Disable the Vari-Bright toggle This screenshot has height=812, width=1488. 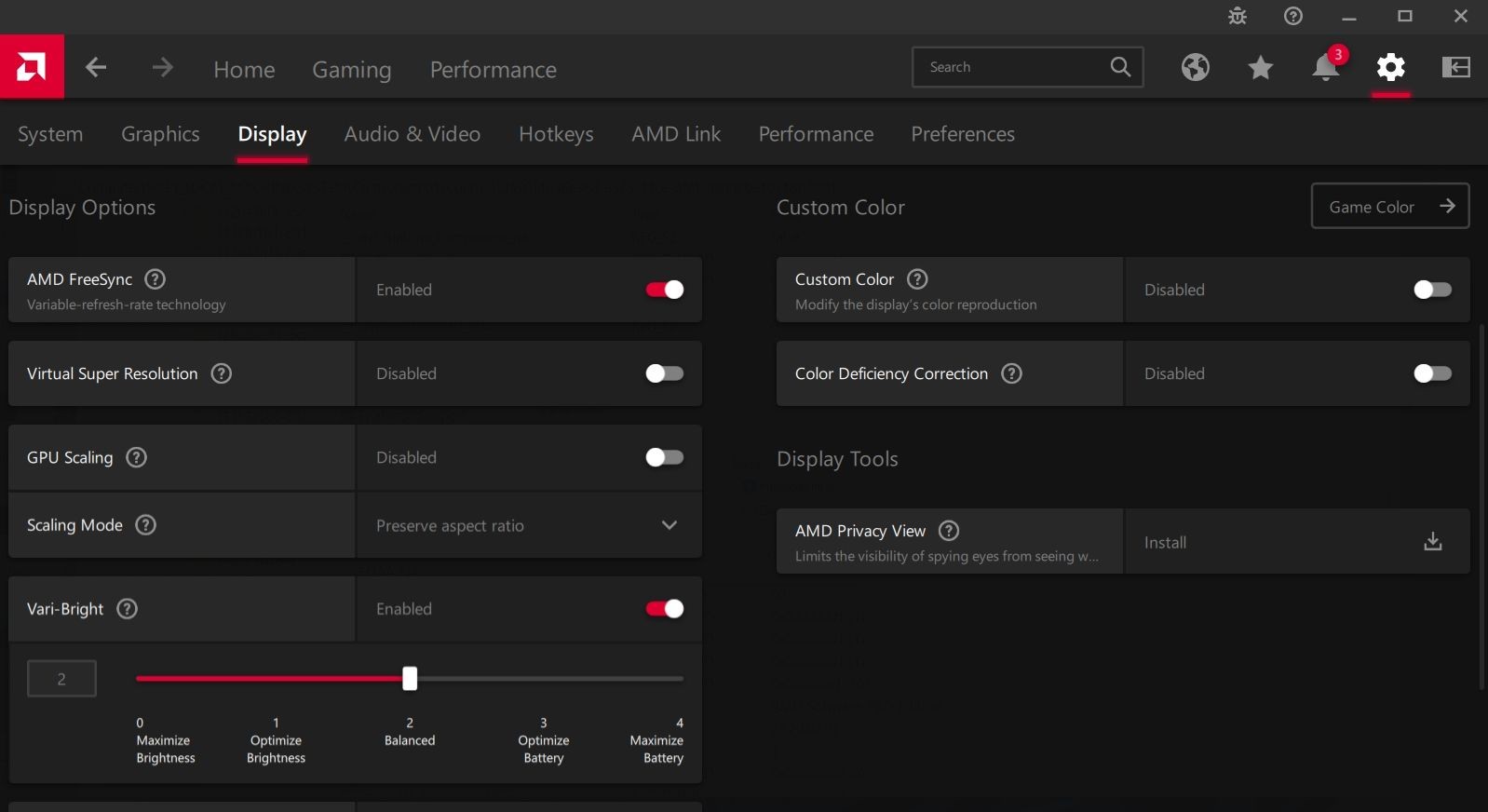pyautogui.click(x=665, y=609)
